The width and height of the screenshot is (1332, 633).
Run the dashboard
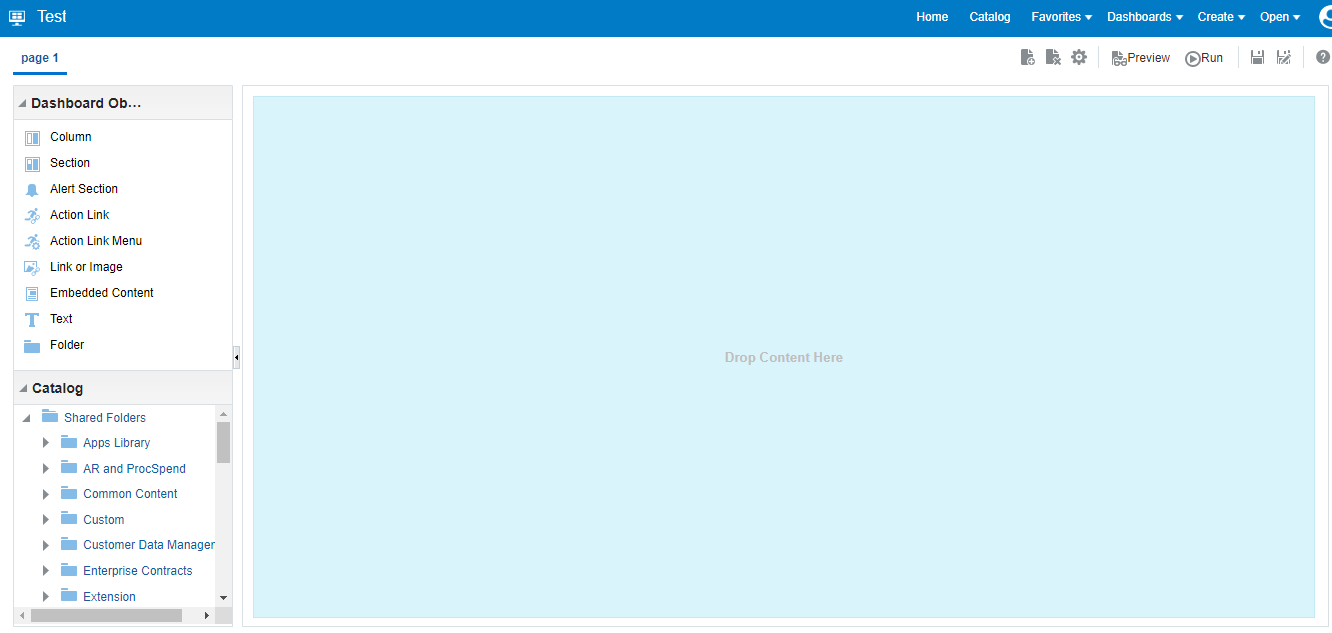pos(1204,57)
